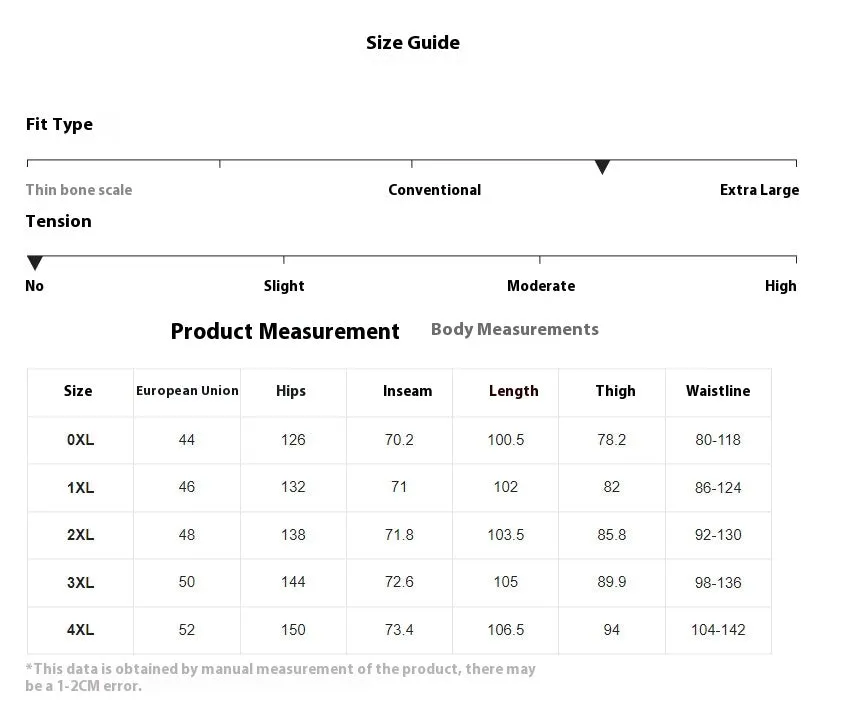Select the 0XL size row label

tap(80, 440)
